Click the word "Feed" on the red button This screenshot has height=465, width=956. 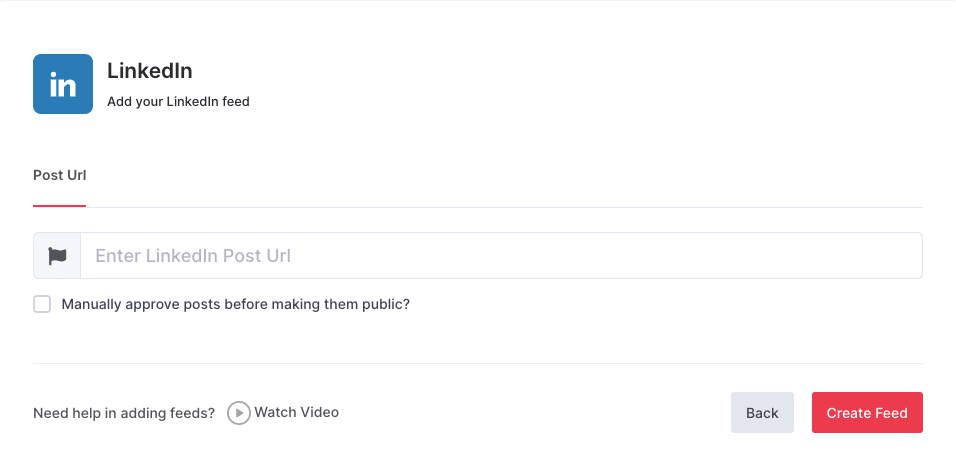(889, 413)
